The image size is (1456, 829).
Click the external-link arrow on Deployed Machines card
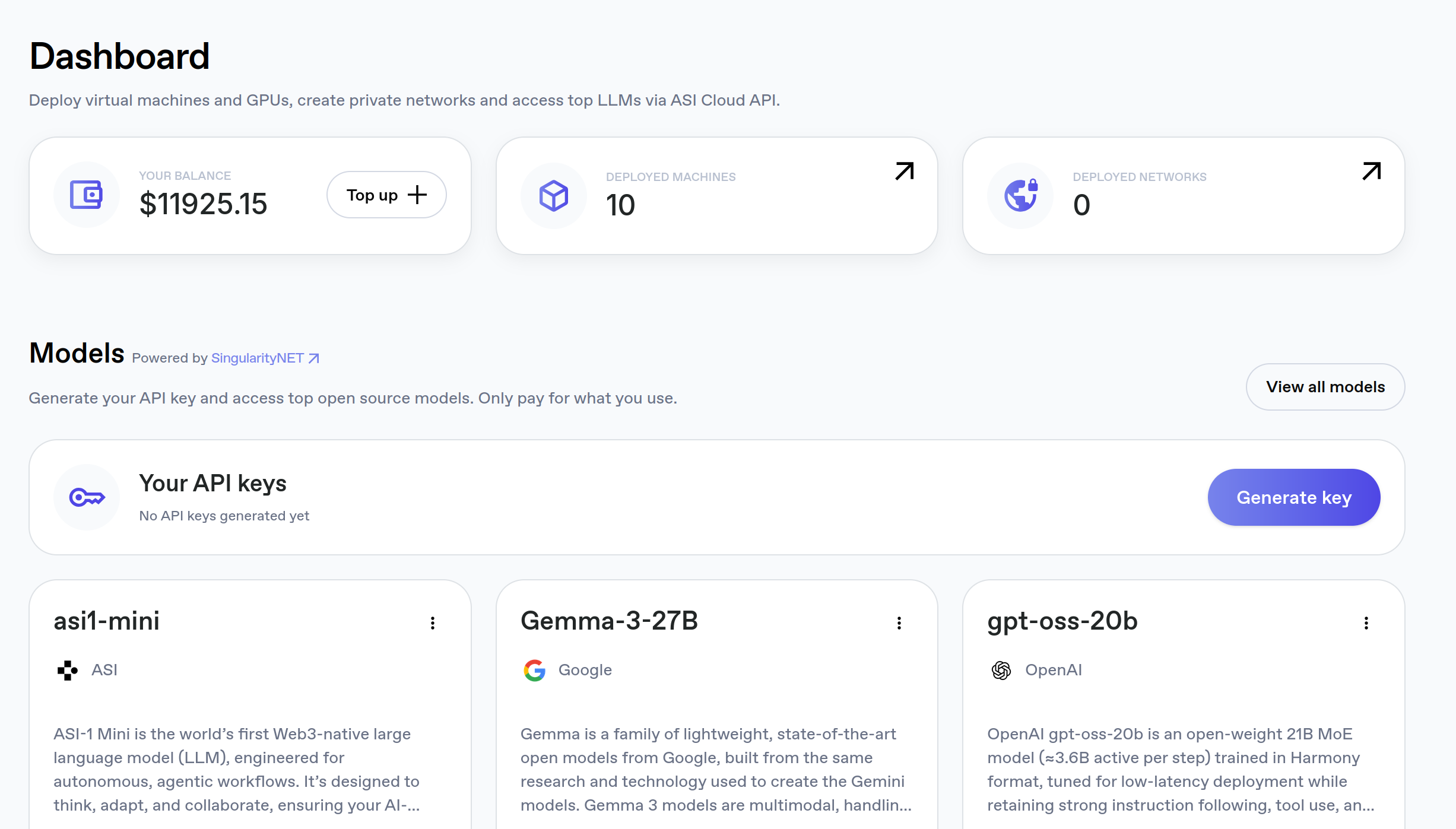coord(903,171)
